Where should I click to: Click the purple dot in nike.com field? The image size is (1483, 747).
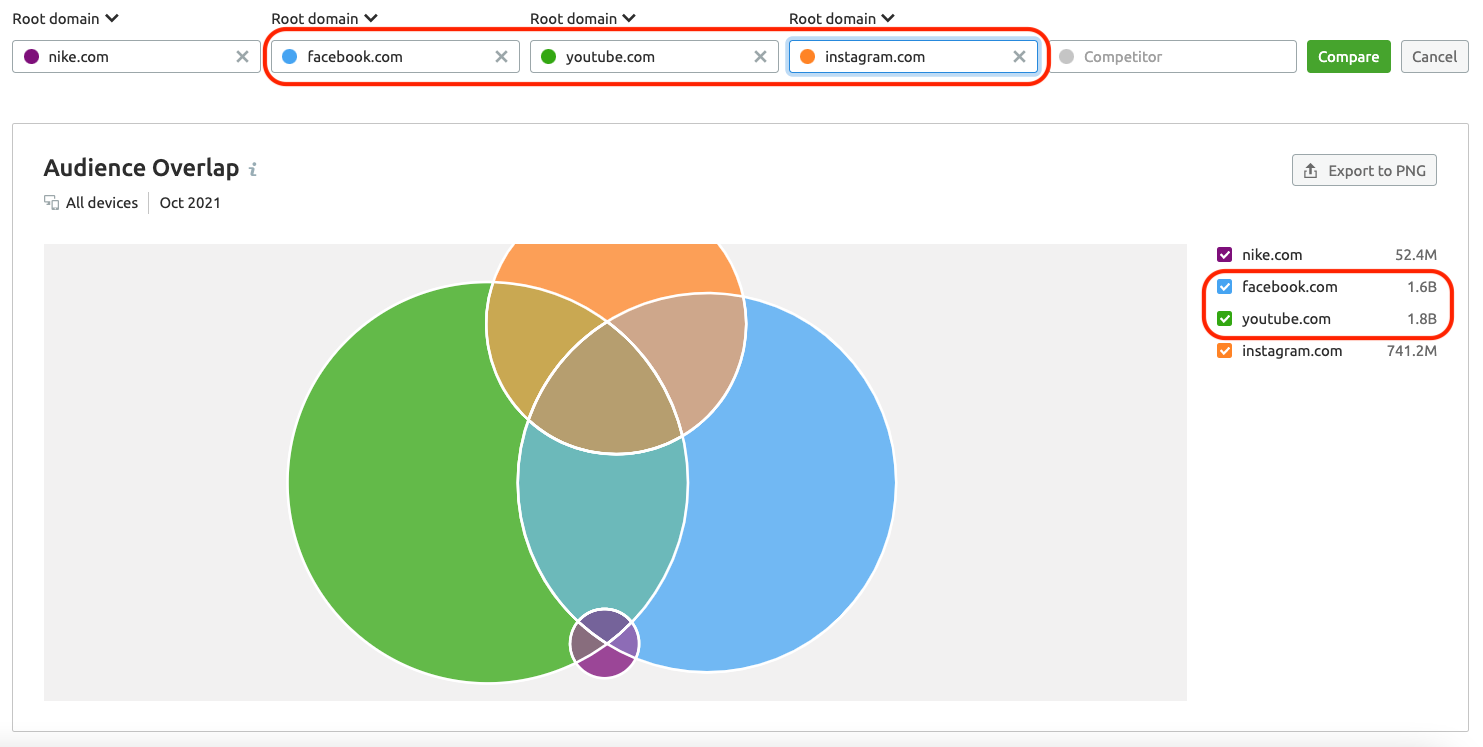(31, 57)
